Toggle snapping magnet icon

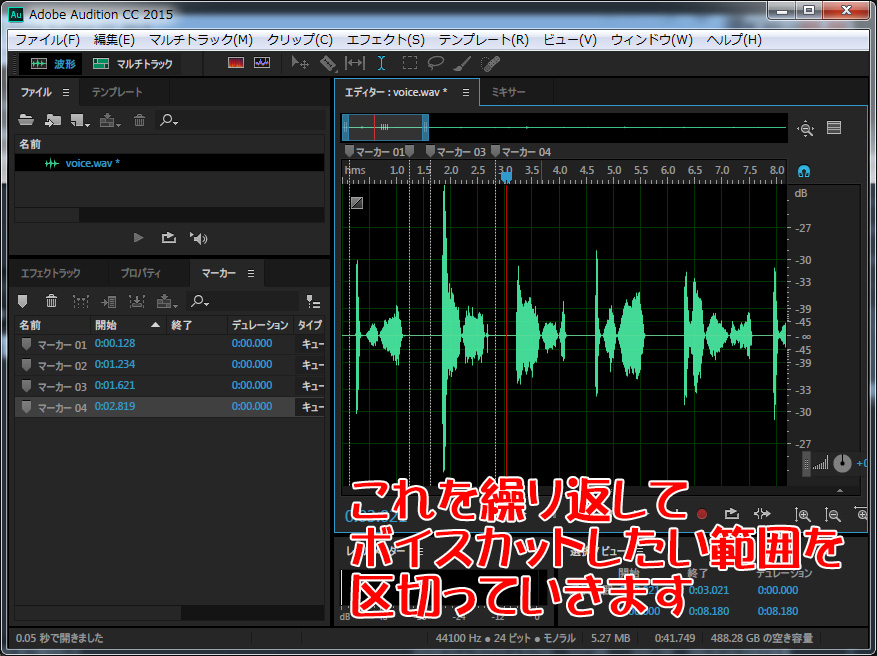tap(804, 171)
